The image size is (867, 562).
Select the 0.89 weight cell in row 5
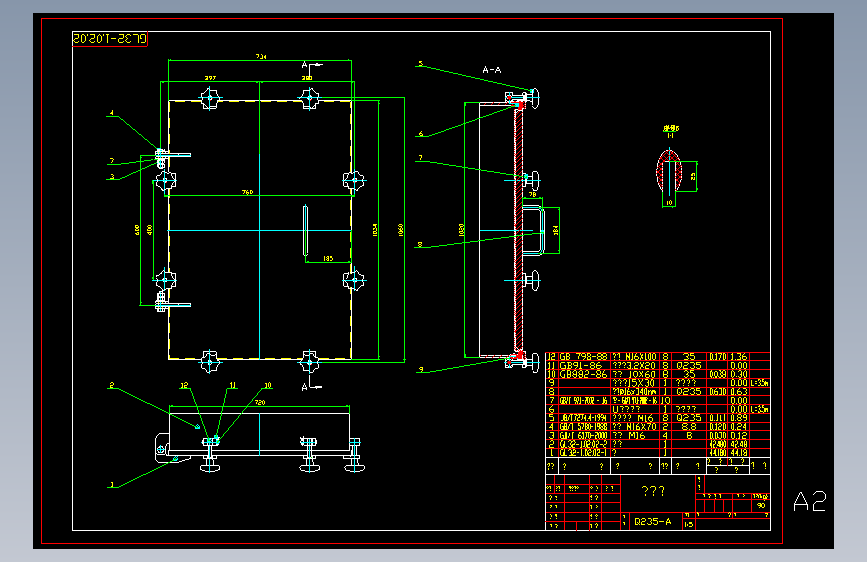point(739,418)
